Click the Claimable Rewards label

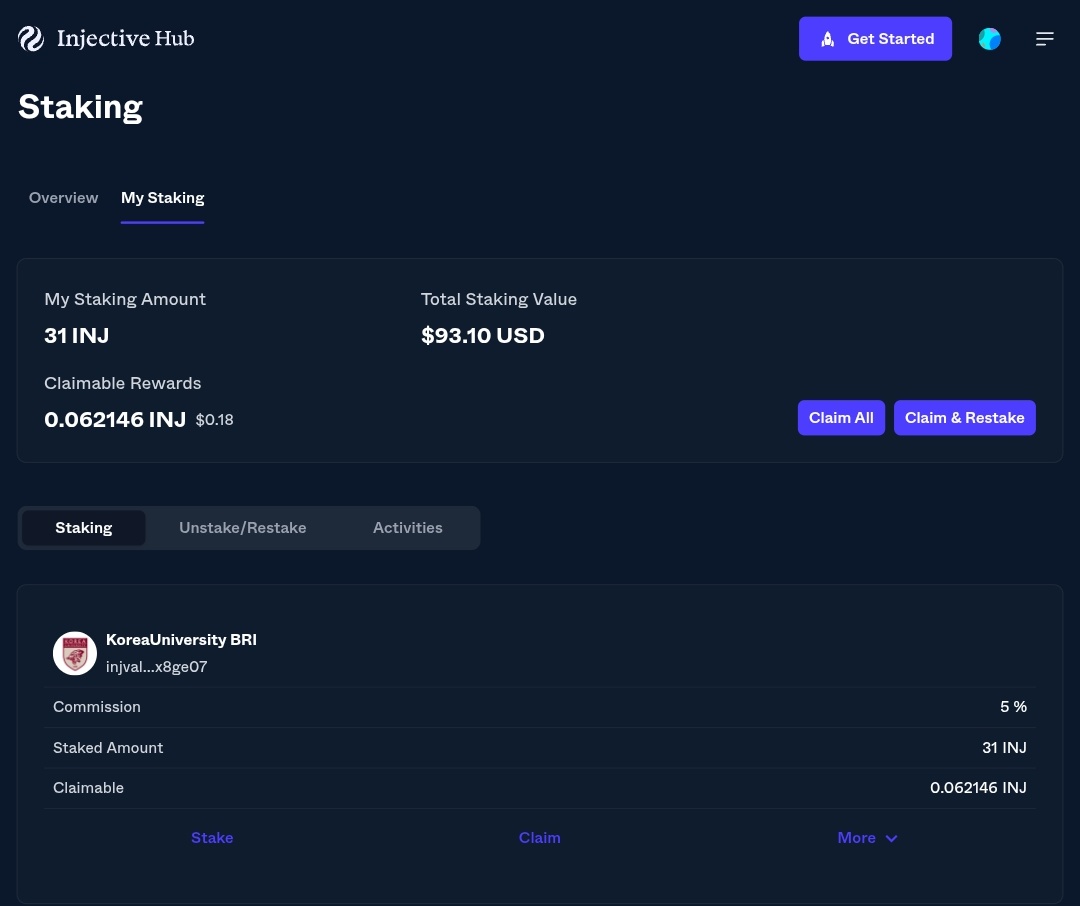pyautogui.click(x=123, y=383)
